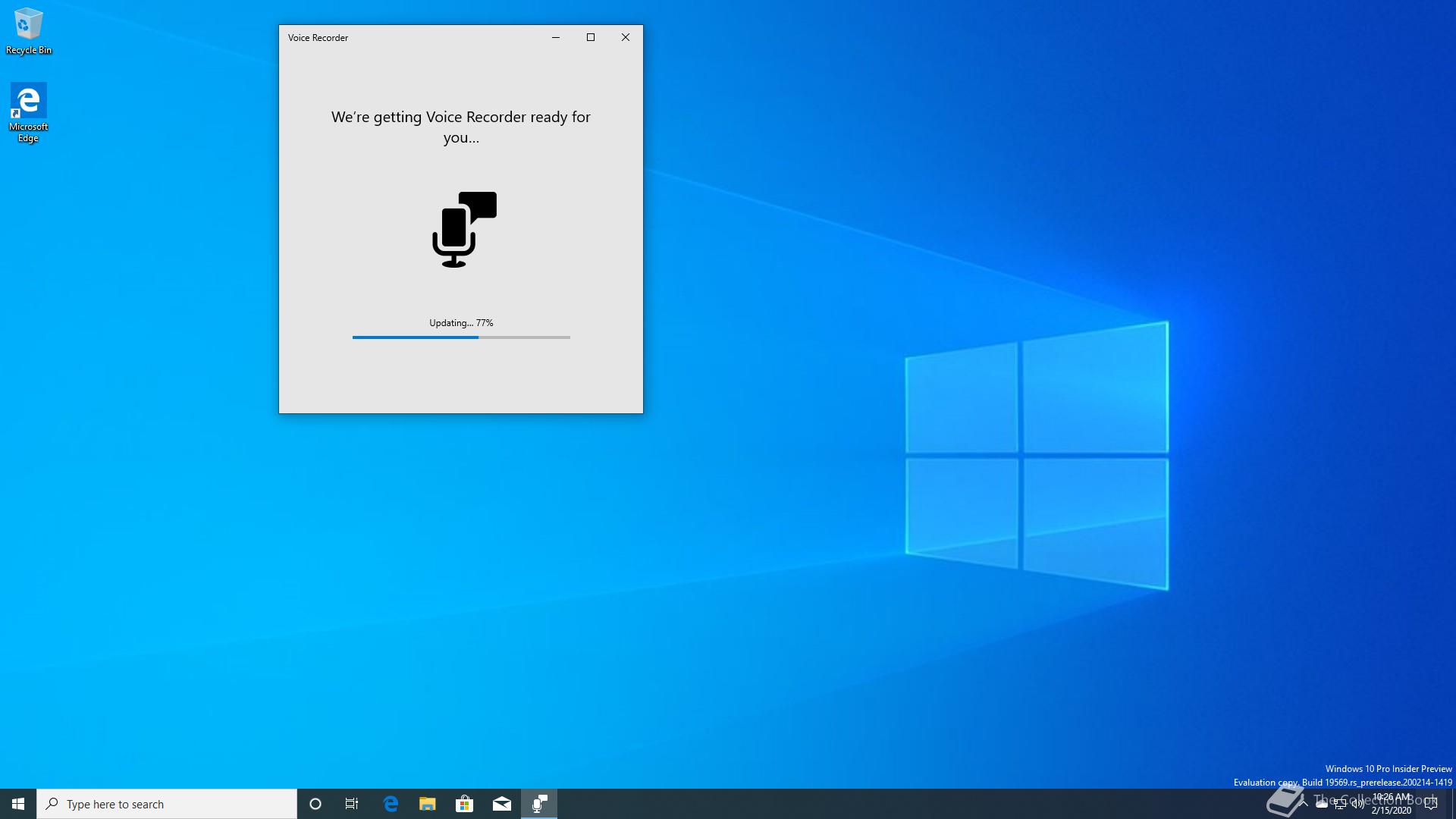1456x819 pixels.
Task: Minimize the Voice Recorder window
Action: (556, 37)
